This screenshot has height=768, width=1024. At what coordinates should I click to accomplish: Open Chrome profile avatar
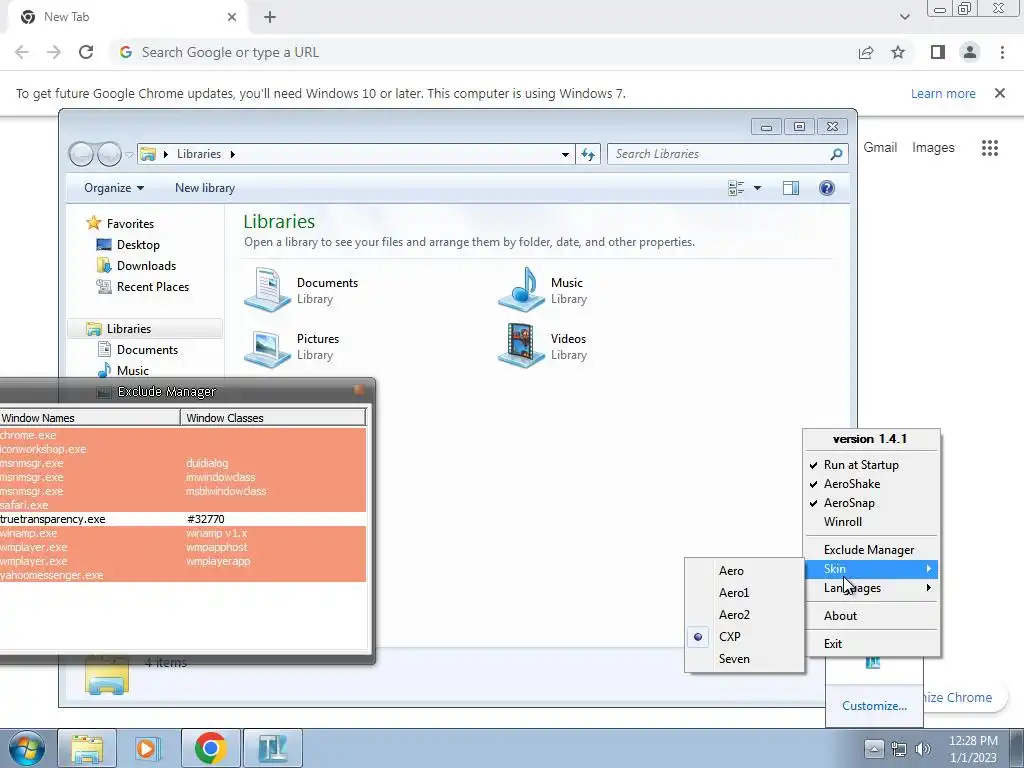tap(970, 52)
